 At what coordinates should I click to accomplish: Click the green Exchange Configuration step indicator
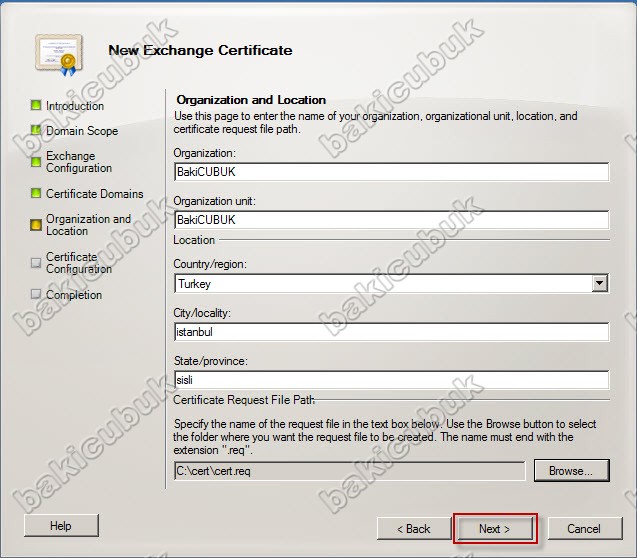pos(36,162)
